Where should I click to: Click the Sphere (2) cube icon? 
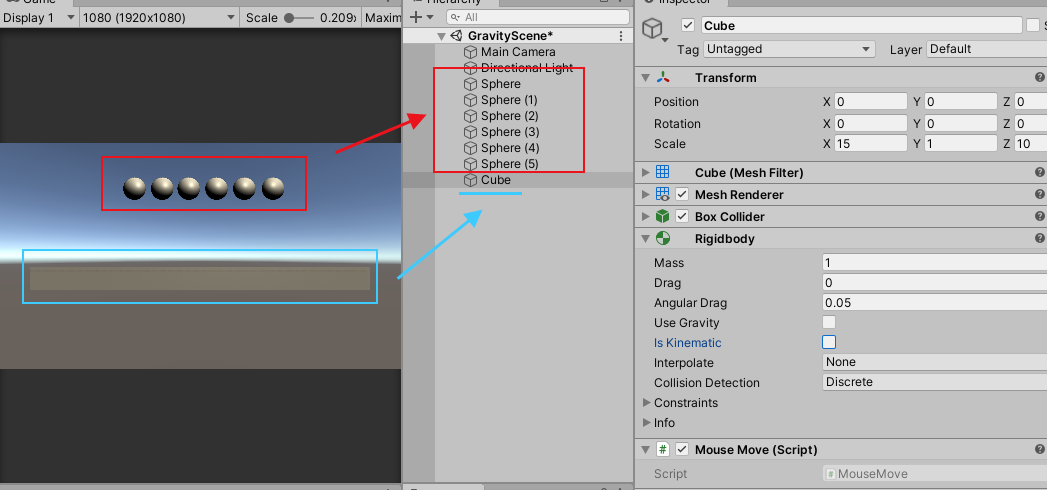click(x=470, y=116)
